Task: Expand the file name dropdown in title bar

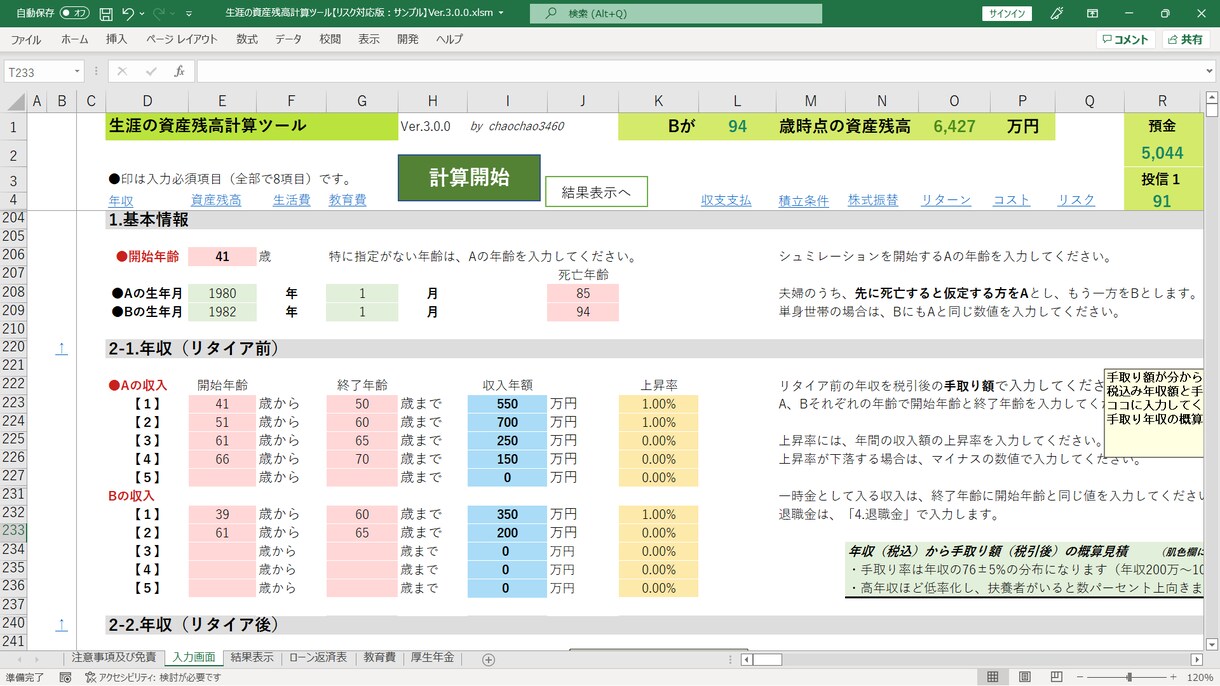Action: (x=501, y=14)
